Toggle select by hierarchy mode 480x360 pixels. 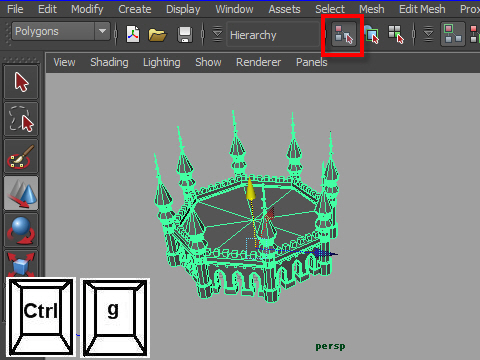click(x=343, y=34)
